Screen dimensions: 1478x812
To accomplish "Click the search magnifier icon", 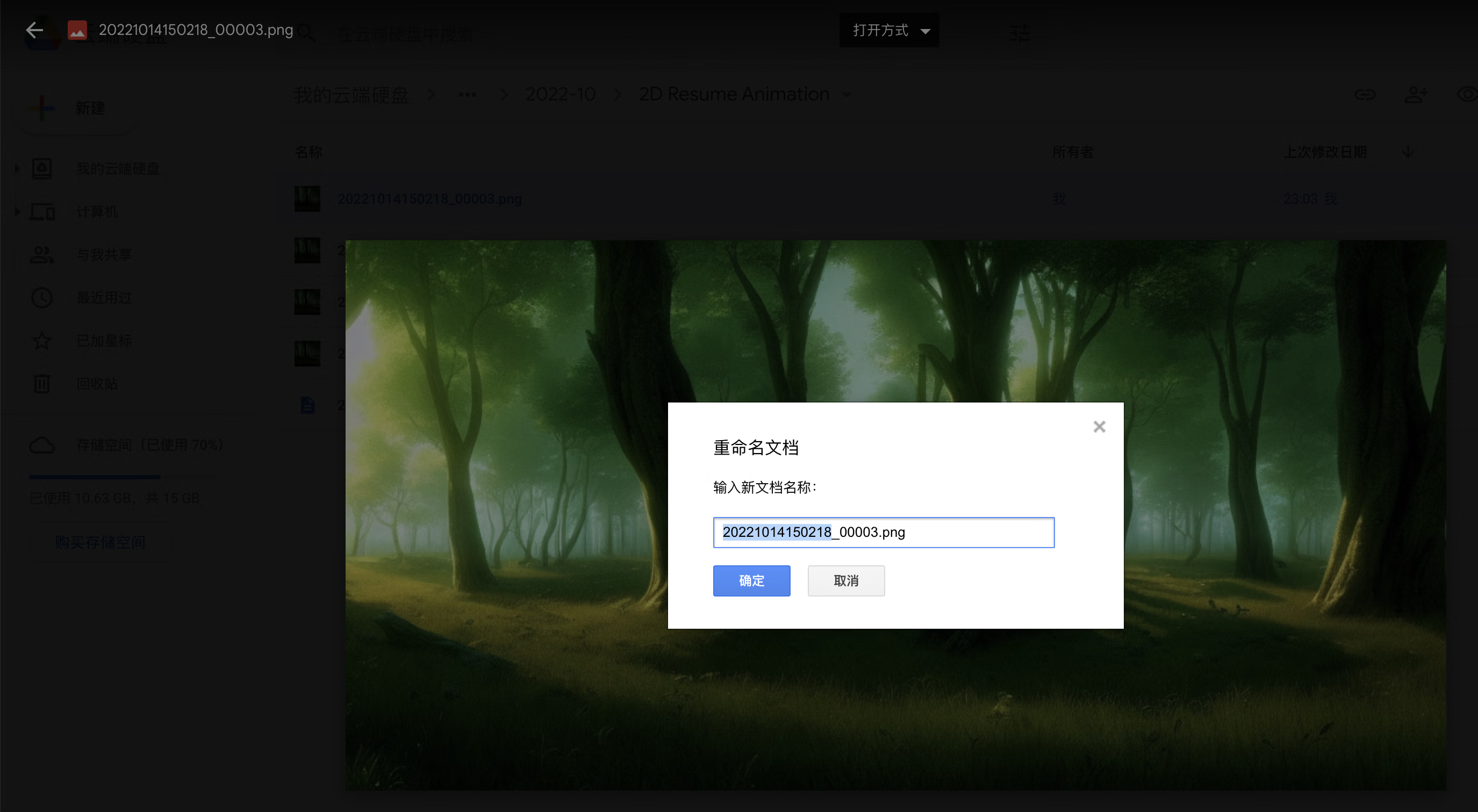I will [307, 33].
